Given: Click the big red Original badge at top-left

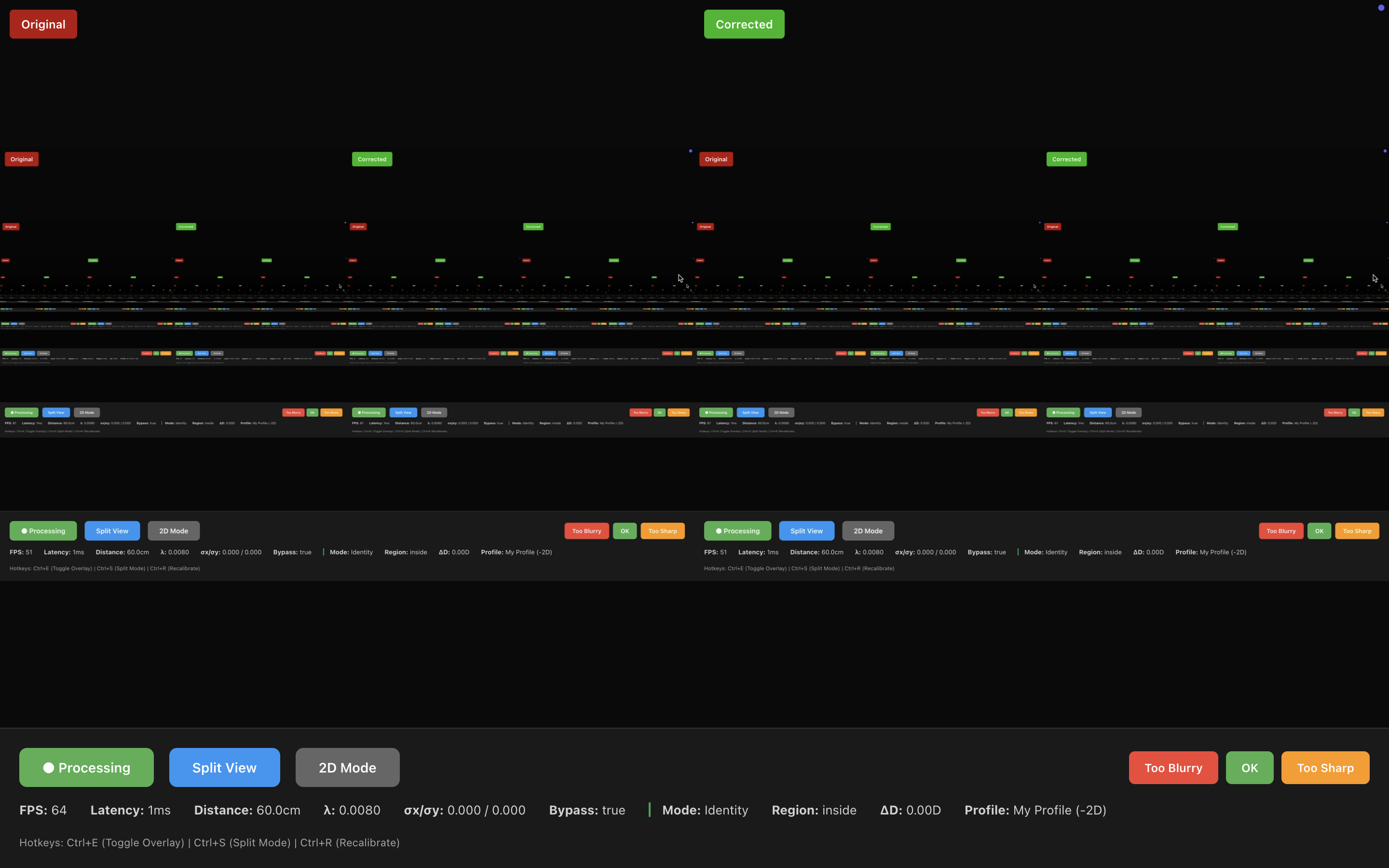Looking at the screenshot, I should (x=43, y=24).
